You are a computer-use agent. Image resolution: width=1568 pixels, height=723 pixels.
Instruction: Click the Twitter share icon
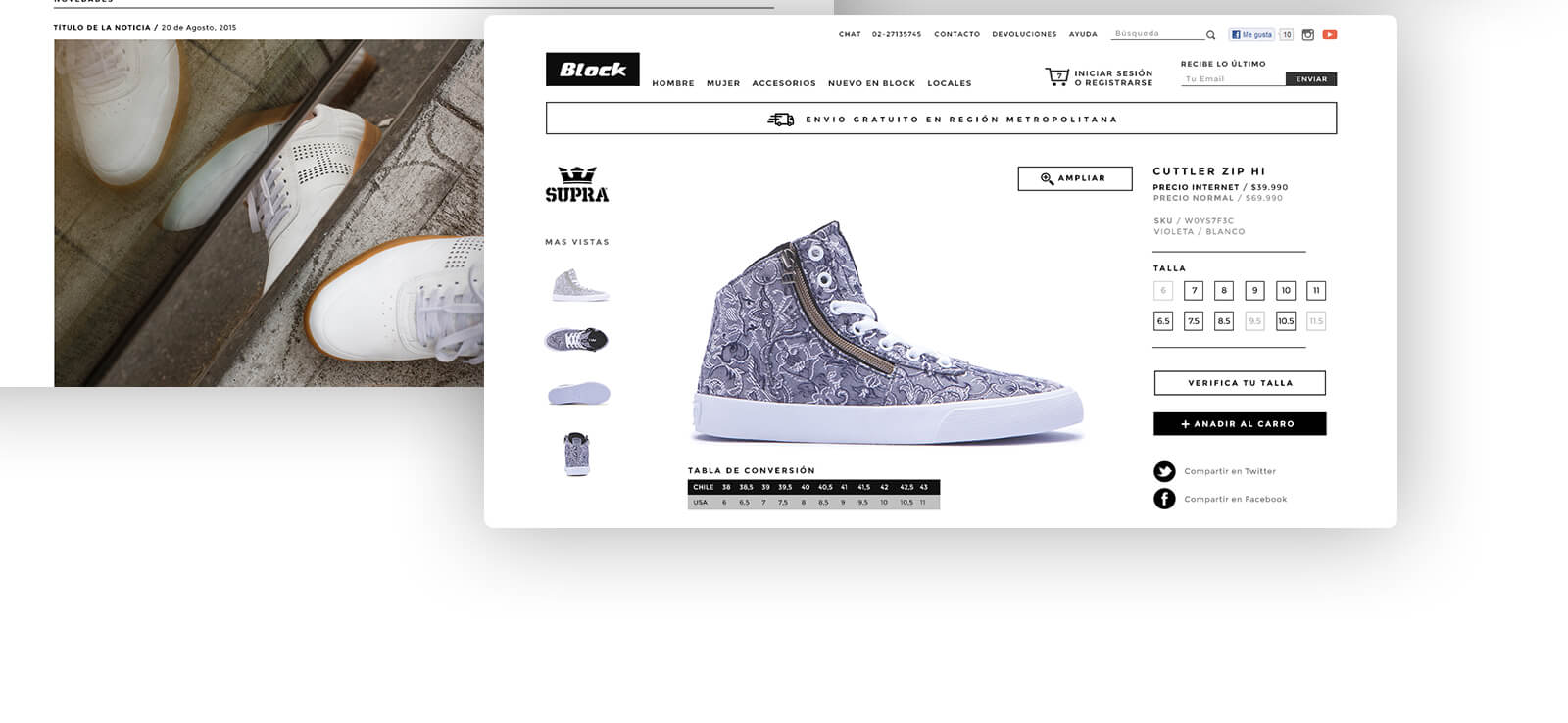[1164, 471]
